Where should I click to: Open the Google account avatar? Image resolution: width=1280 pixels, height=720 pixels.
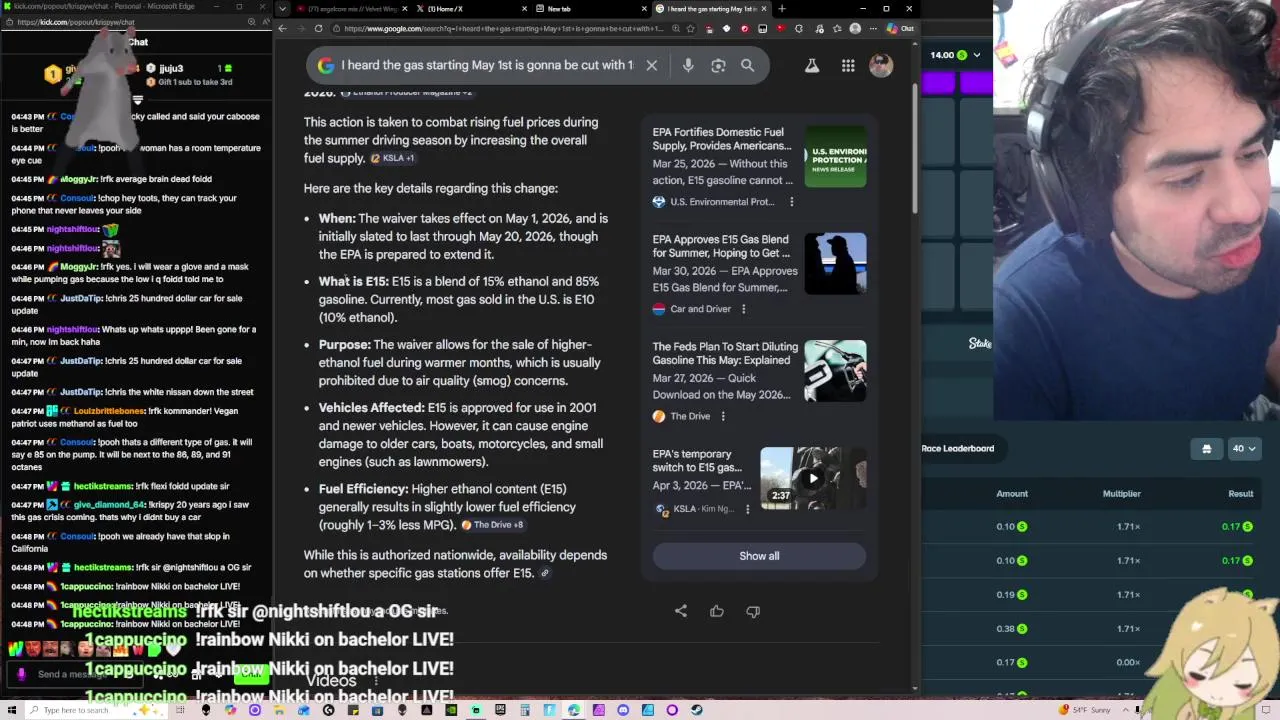[881, 65]
